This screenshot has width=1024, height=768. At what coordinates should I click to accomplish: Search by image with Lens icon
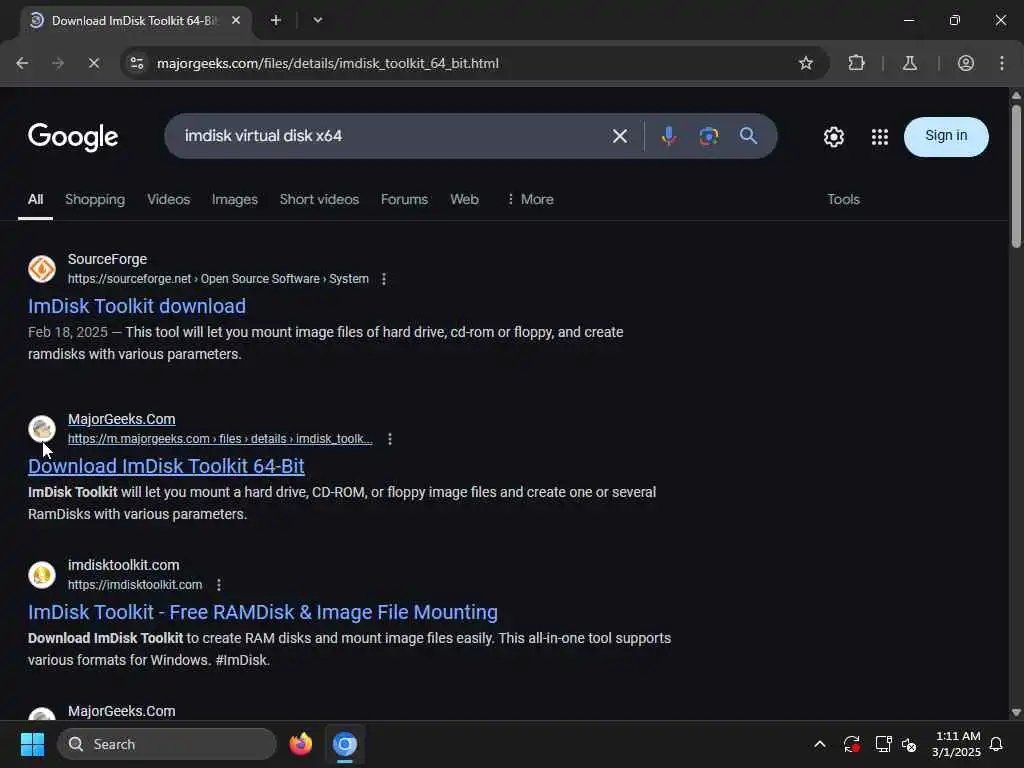click(x=709, y=136)
